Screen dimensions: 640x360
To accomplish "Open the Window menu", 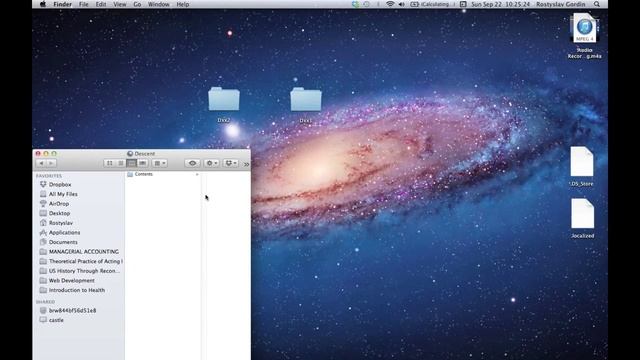I will 159,4.
